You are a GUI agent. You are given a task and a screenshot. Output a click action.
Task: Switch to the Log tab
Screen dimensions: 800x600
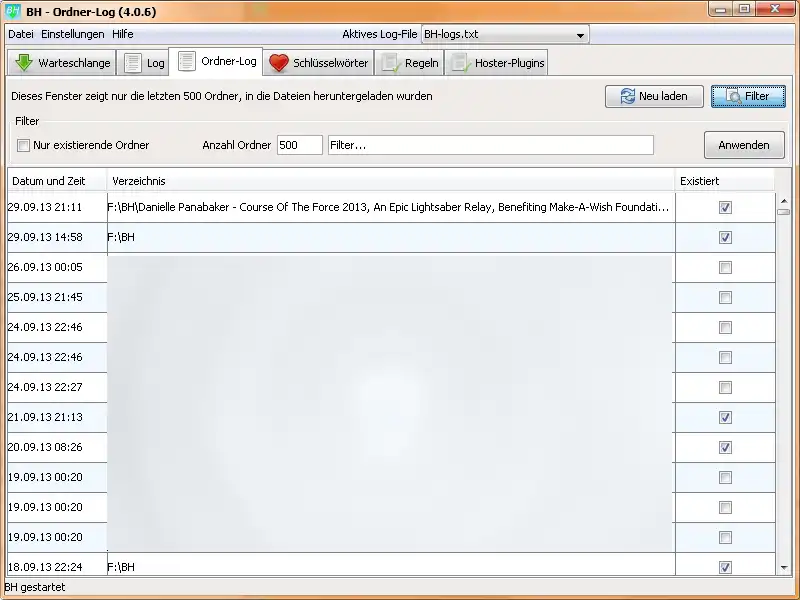[x=143, y=63]
